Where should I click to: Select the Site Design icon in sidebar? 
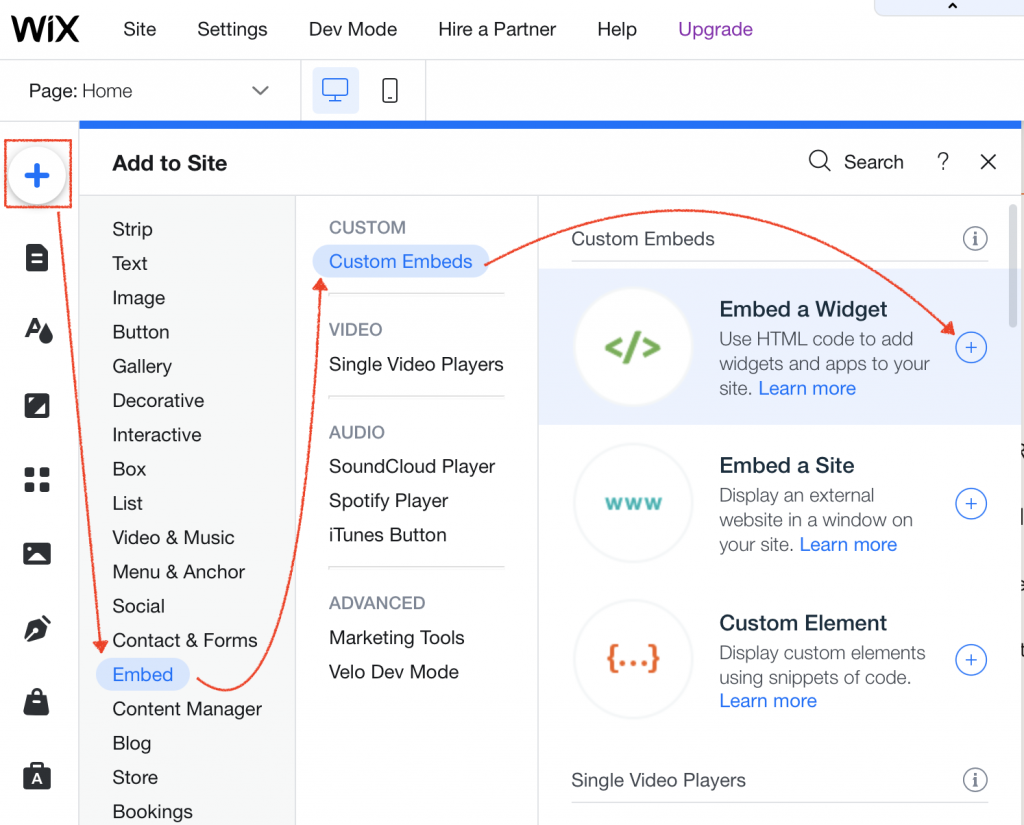(x=37, y=331)
